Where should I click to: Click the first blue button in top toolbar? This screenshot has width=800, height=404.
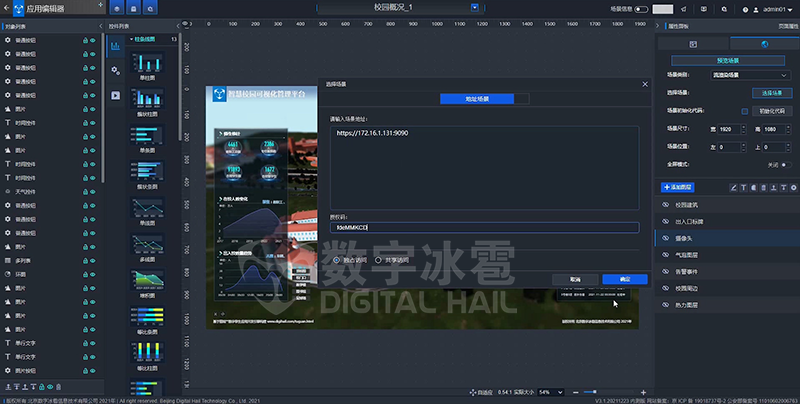[117, 8]
